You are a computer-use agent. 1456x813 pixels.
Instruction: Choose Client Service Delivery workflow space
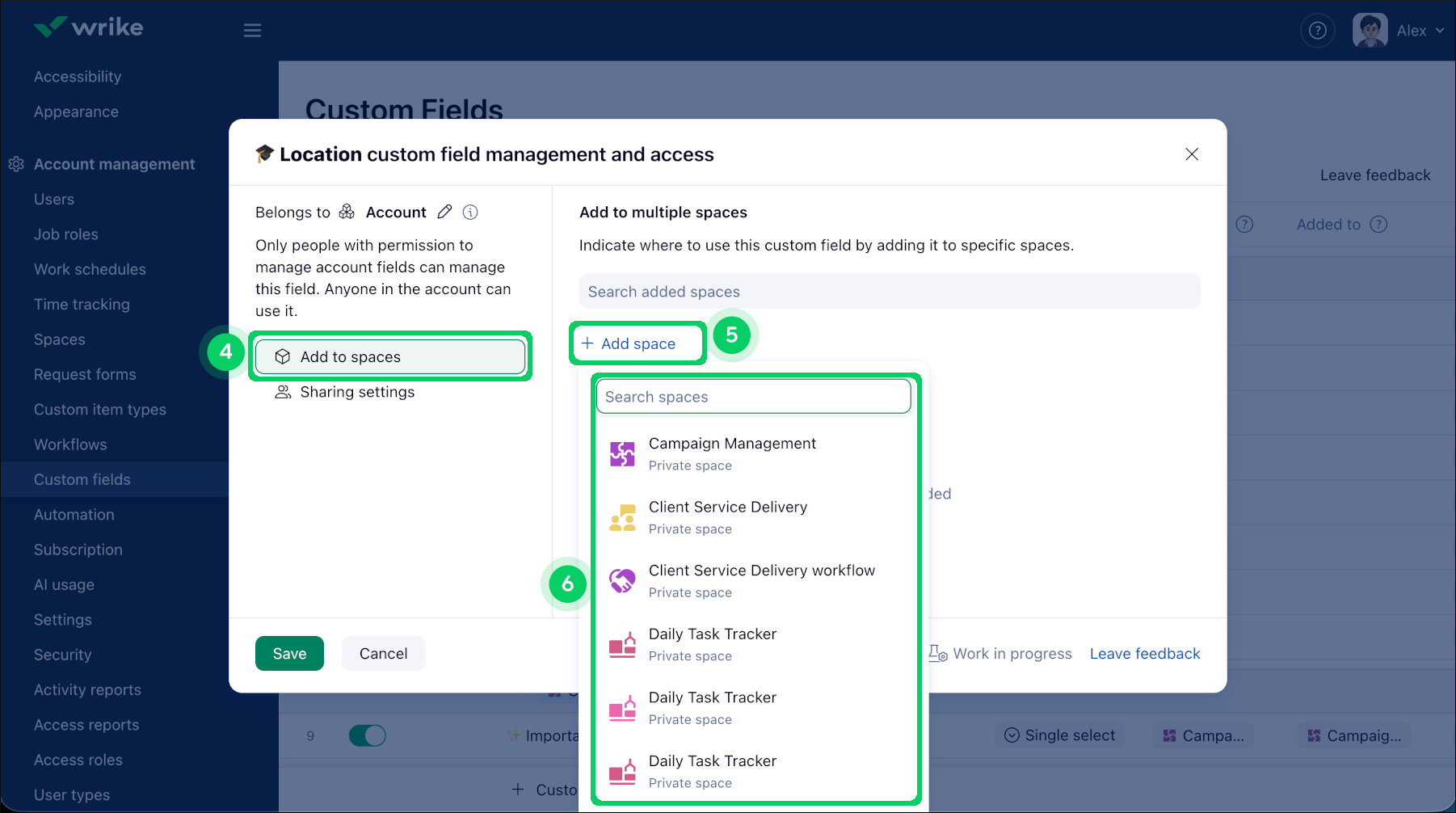755,581
